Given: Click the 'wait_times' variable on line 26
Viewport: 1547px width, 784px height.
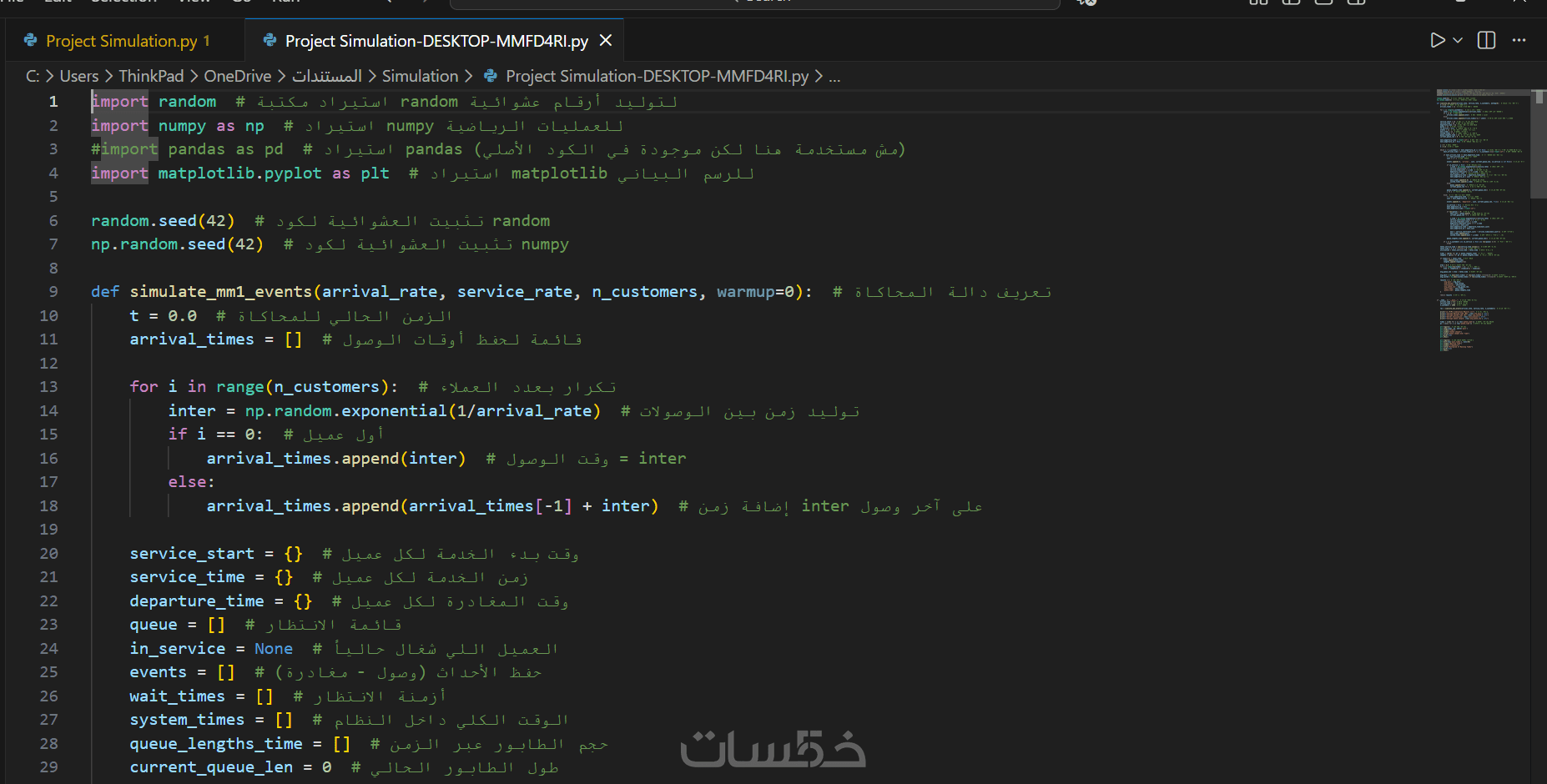Looking at the screenshot, I should (177, 696).
